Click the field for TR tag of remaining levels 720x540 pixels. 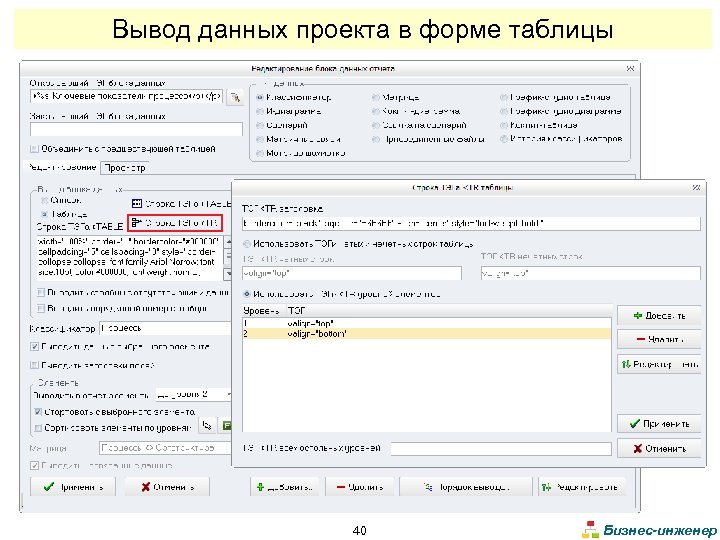point(501,449)
